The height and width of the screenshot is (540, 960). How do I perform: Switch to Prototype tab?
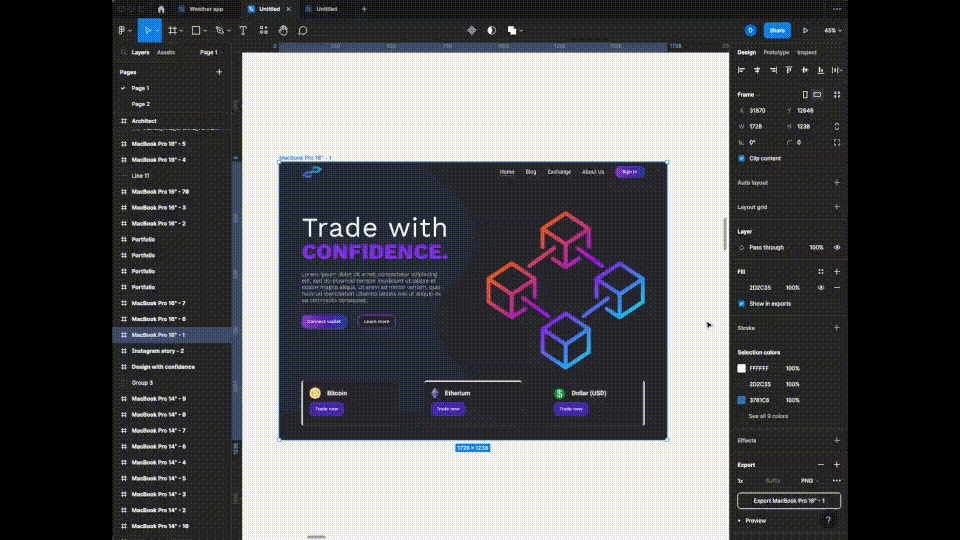click(776, 53)
